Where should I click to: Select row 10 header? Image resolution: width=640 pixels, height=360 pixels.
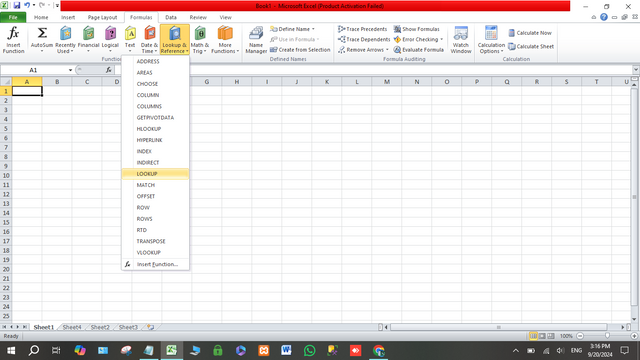coord(6,176)
